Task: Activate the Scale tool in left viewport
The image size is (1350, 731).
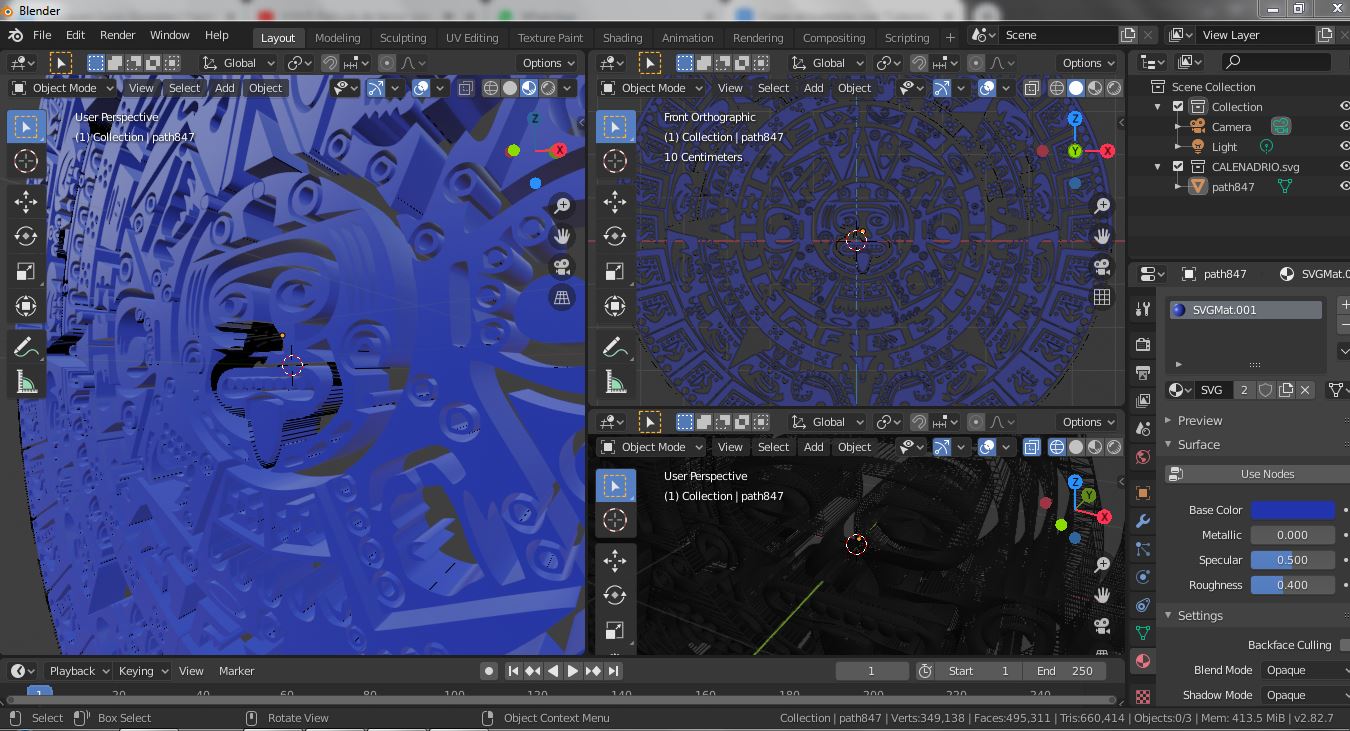Action: (26, 271)
